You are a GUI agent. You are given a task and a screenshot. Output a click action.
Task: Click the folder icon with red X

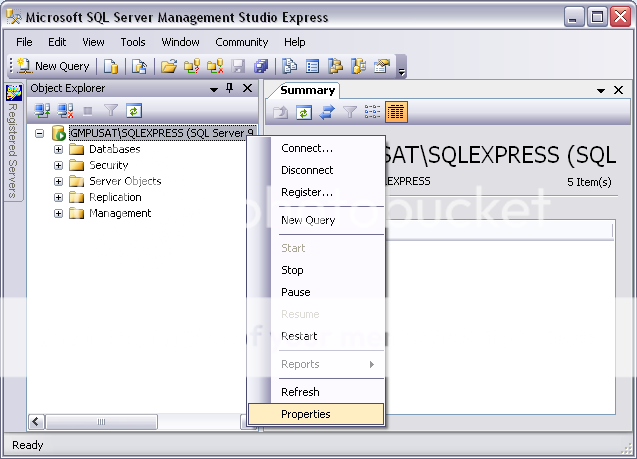(215, 66)
